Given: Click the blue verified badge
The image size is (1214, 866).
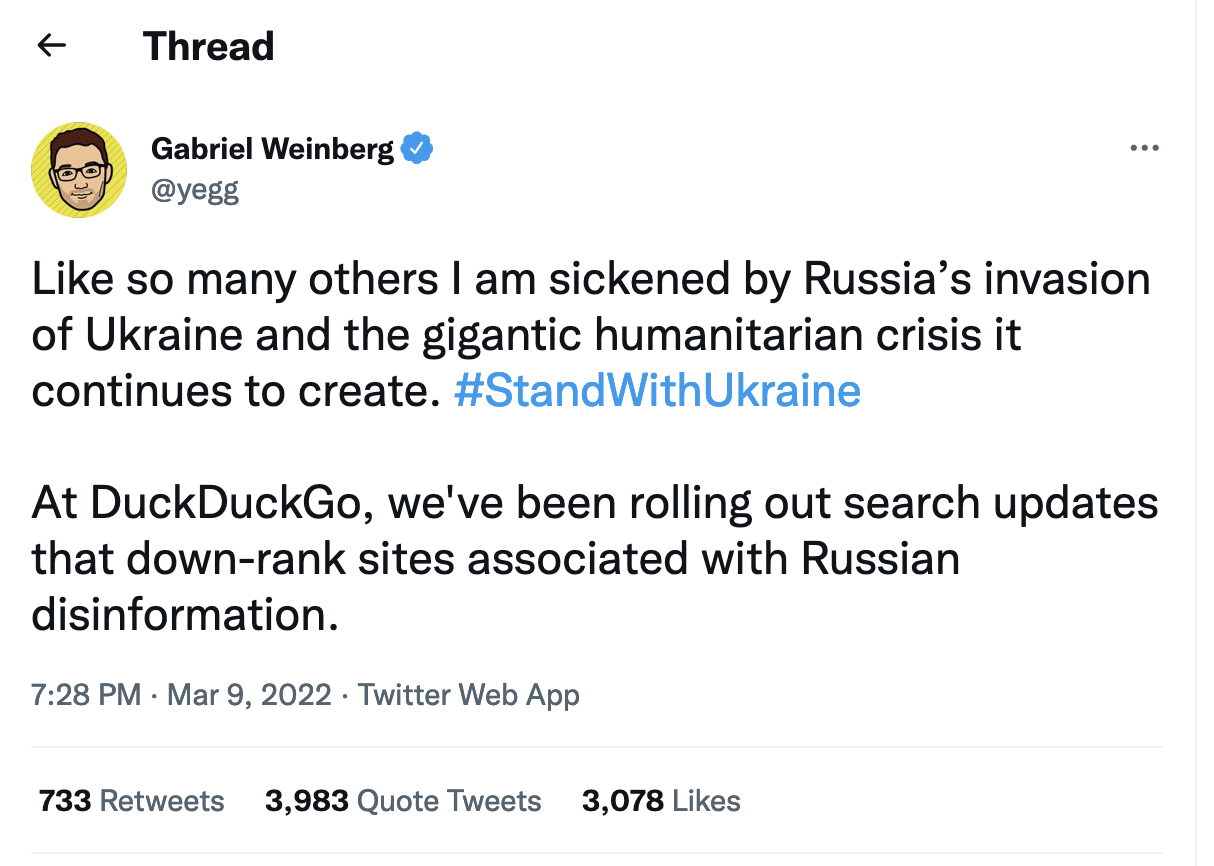Looking at the screenshot, I should (x=416, y=149).
